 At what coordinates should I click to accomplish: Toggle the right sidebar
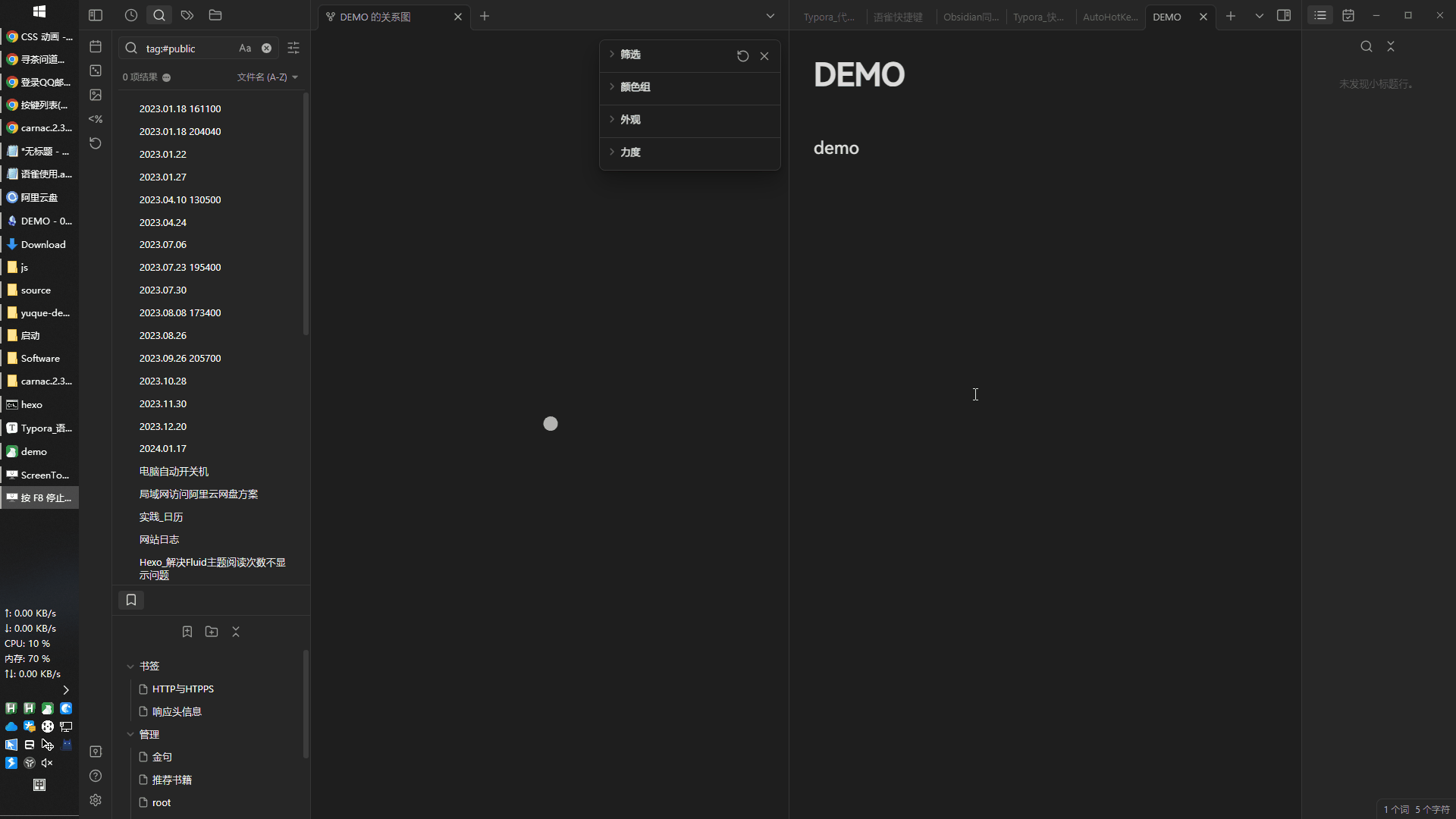tap(1284, 15)
